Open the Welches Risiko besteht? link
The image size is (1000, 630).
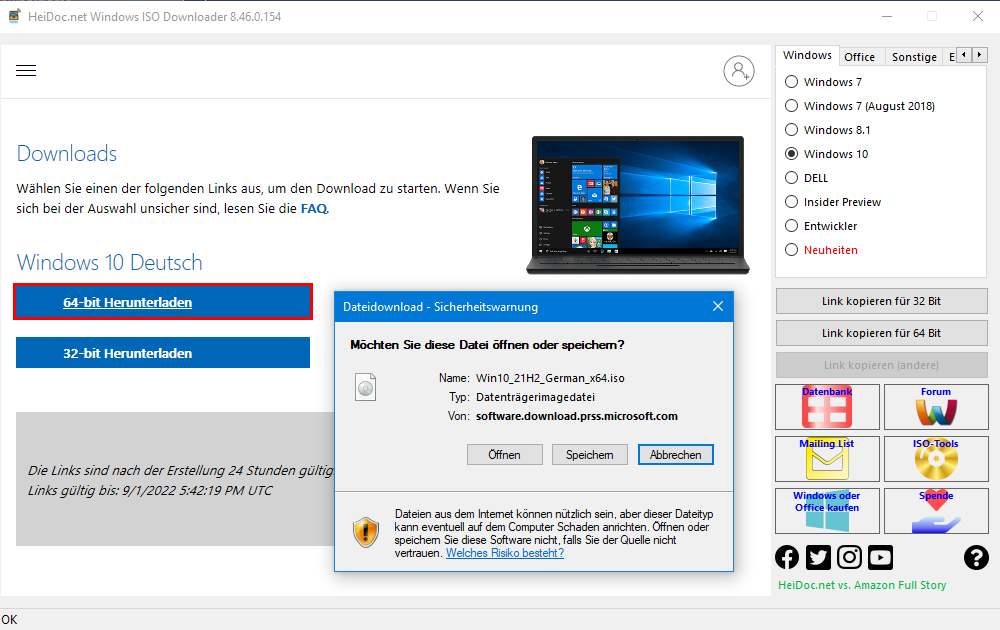click(x=504, y=553)
